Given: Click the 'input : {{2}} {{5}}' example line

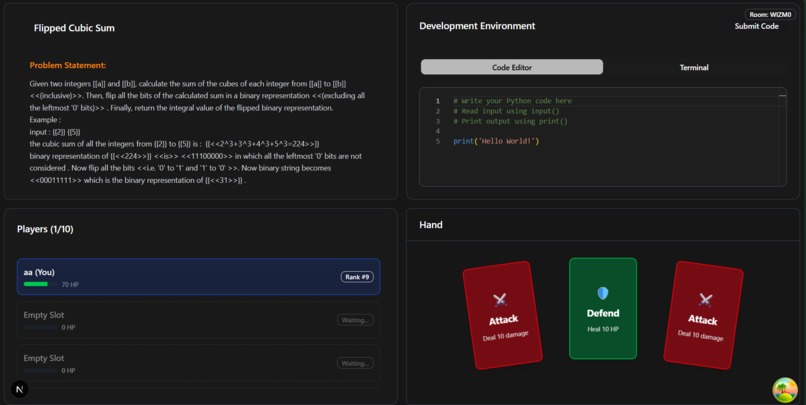Looking at the screenshot, I should (x=55, y=132).
